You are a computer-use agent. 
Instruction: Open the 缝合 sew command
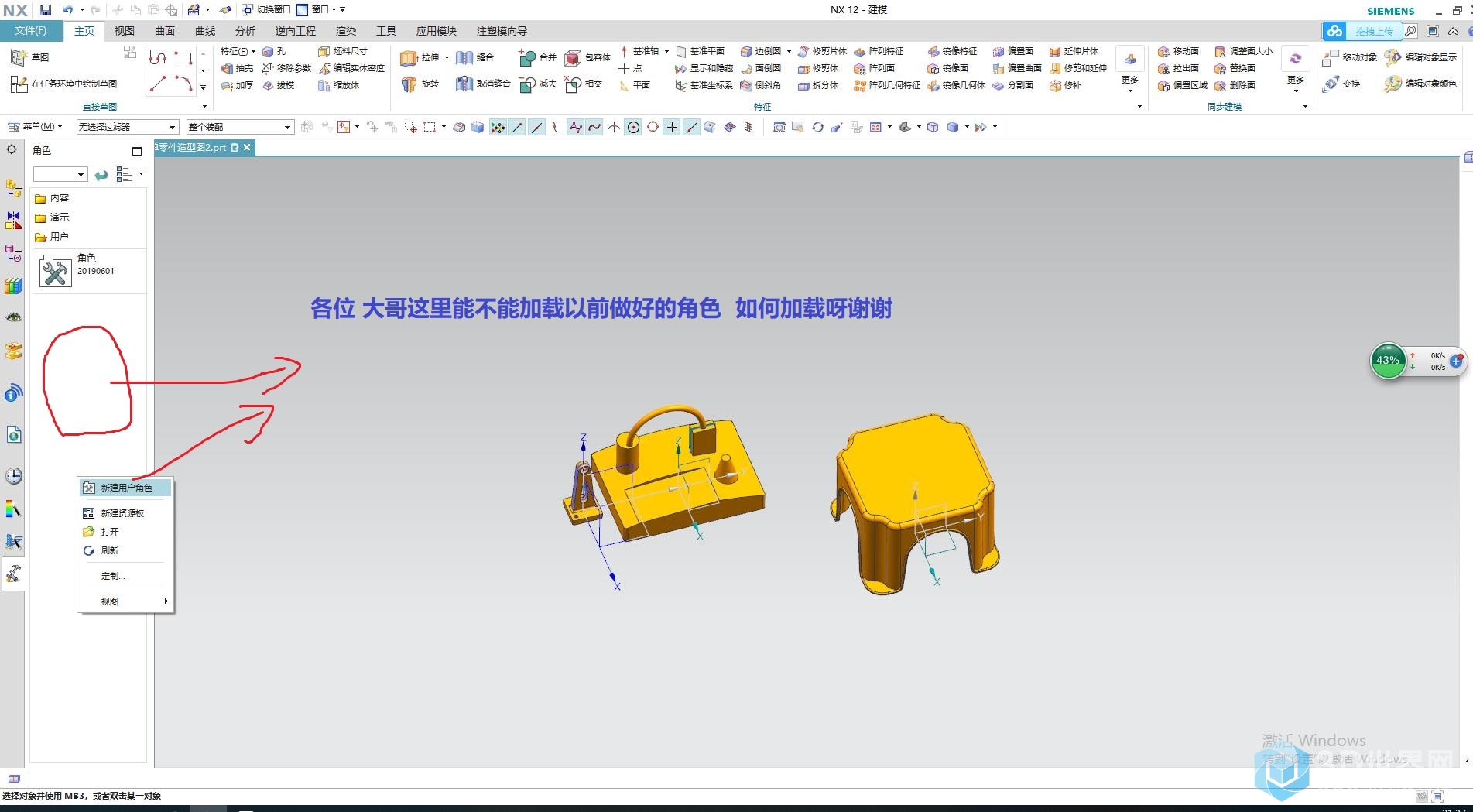point(475,57)
